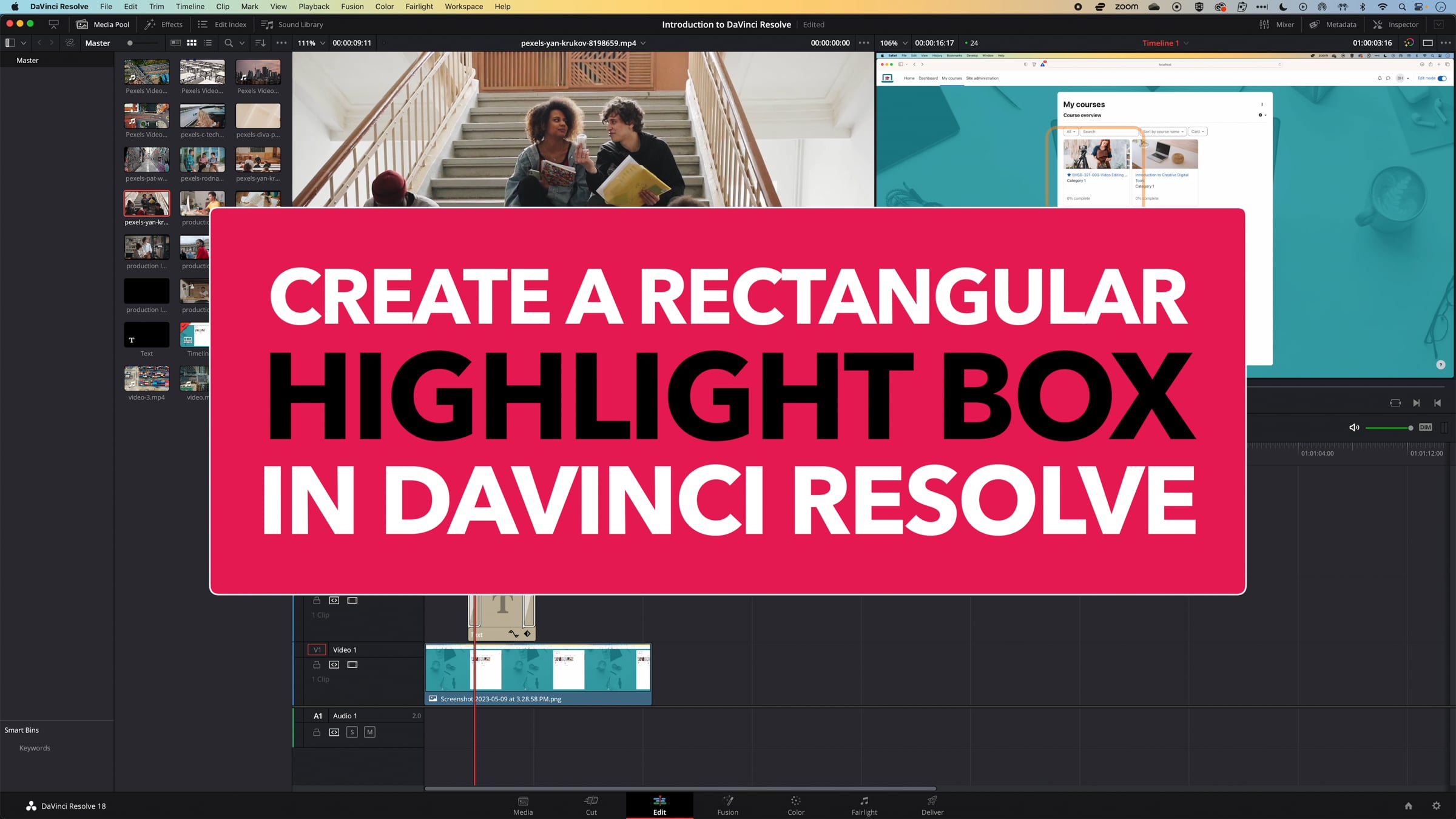
Task: Open the Timeline 1 name dropdown
Action: [1186, 43]
